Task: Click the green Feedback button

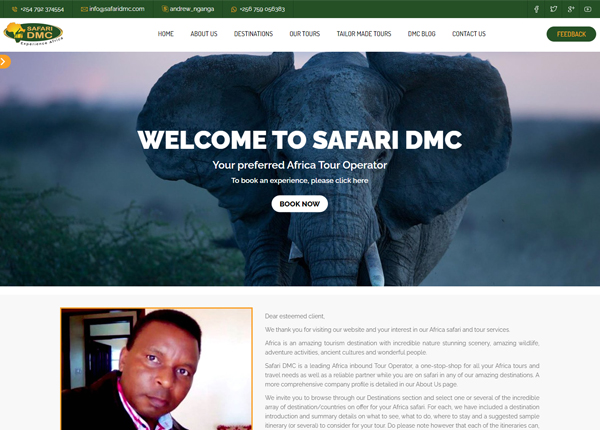Action: pos(571,34)
